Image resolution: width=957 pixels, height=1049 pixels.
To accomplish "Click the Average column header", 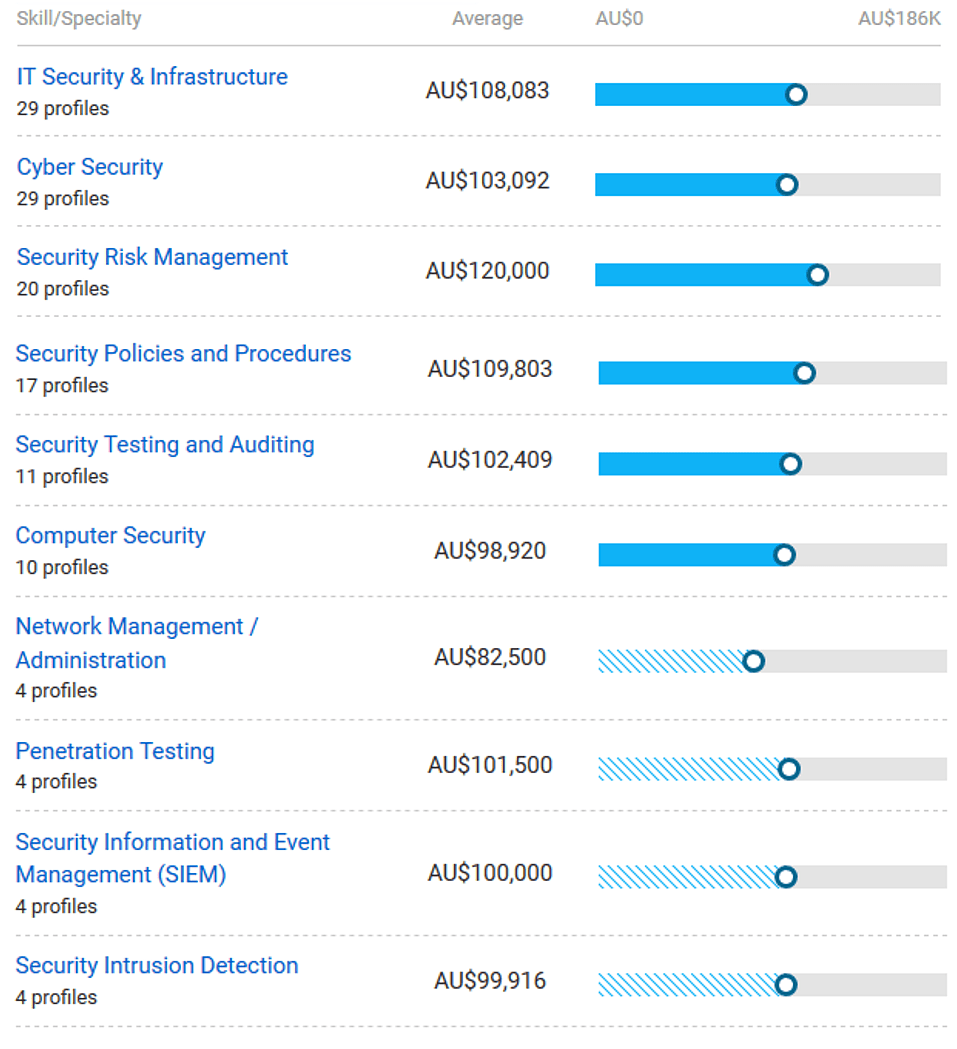I will coord(487,19).
